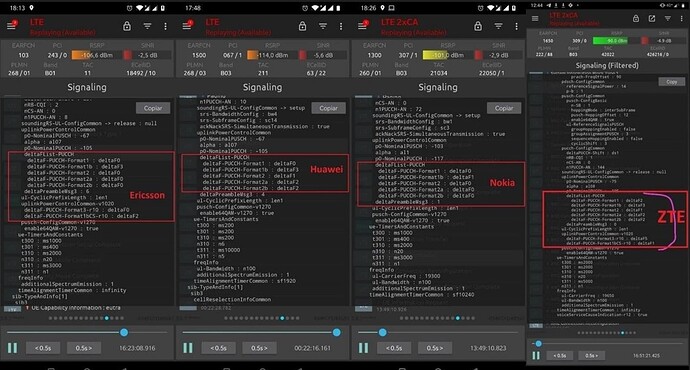
Task: Tap lock icon on Nokia LTE 2xCA screen
Action: [478, 26]
